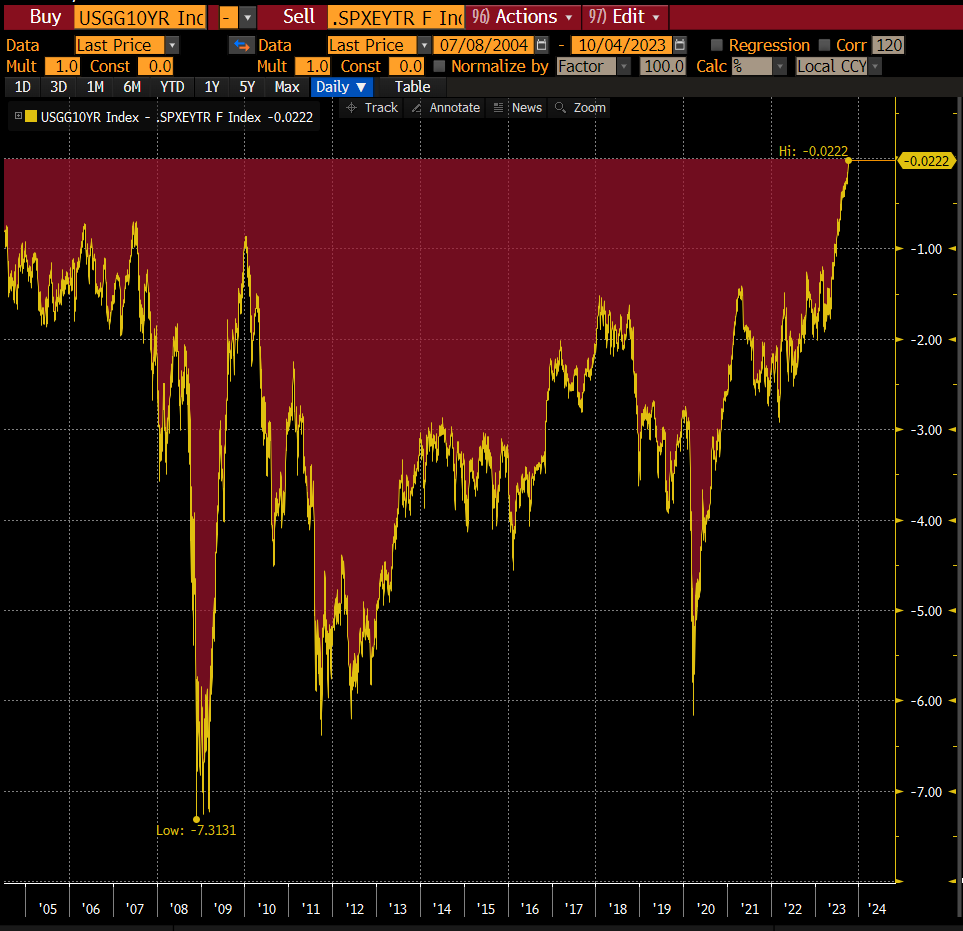Click the legend text USGG10YR Index - .SPXEYTR F Index
Screen dimensions: 963x931
pos(150,117)
